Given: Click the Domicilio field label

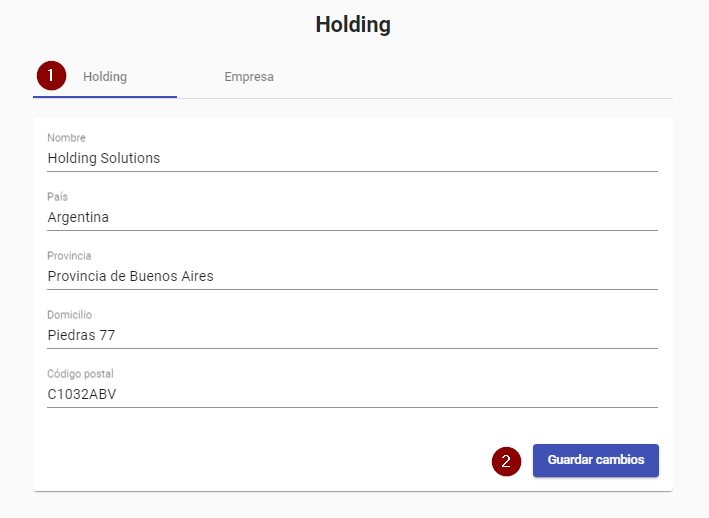Looking at the screenshot, I should coord(69,315).
